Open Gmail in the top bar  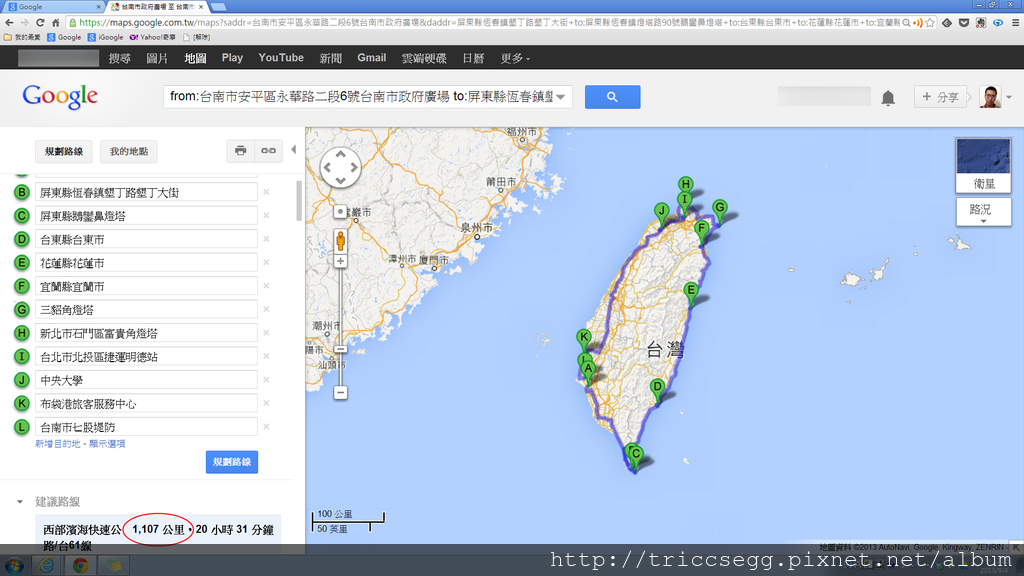(x=372, y=58)
